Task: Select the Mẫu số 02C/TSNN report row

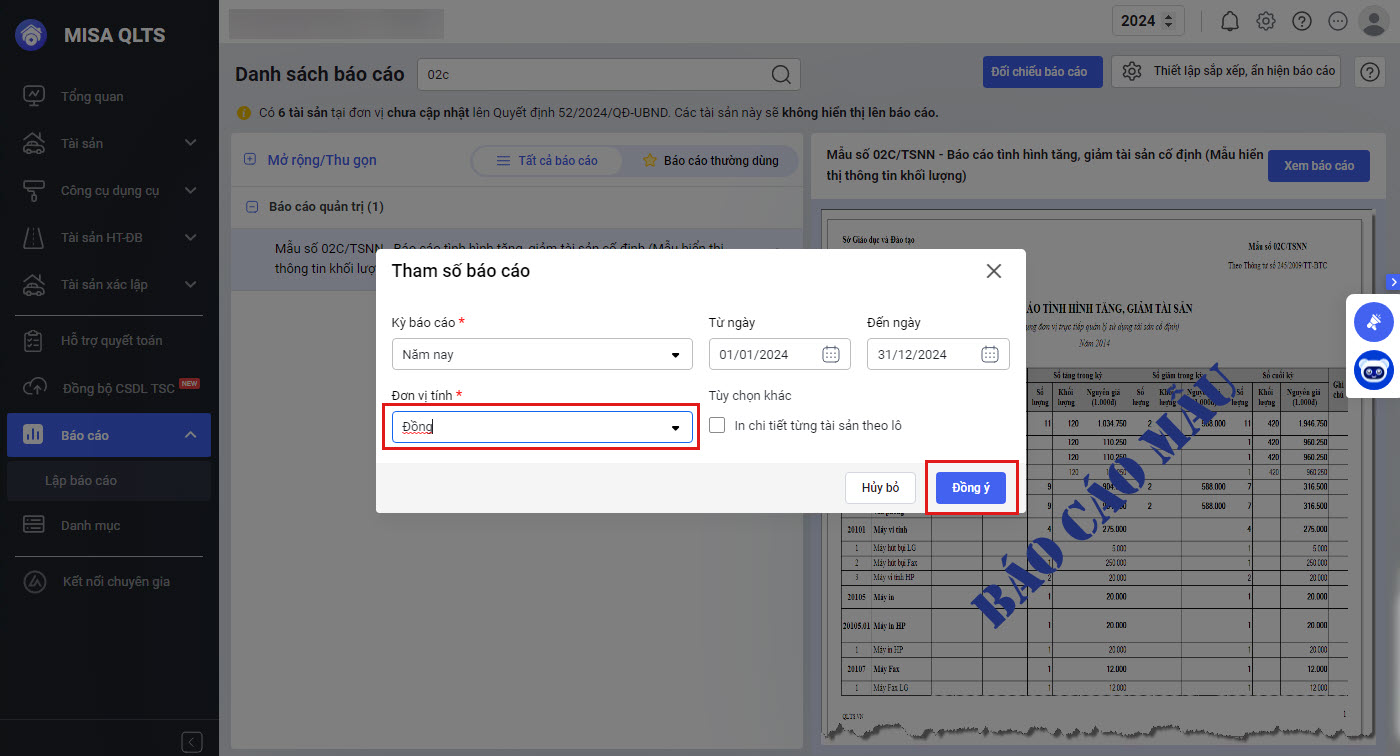Action: tap(517, 259)
